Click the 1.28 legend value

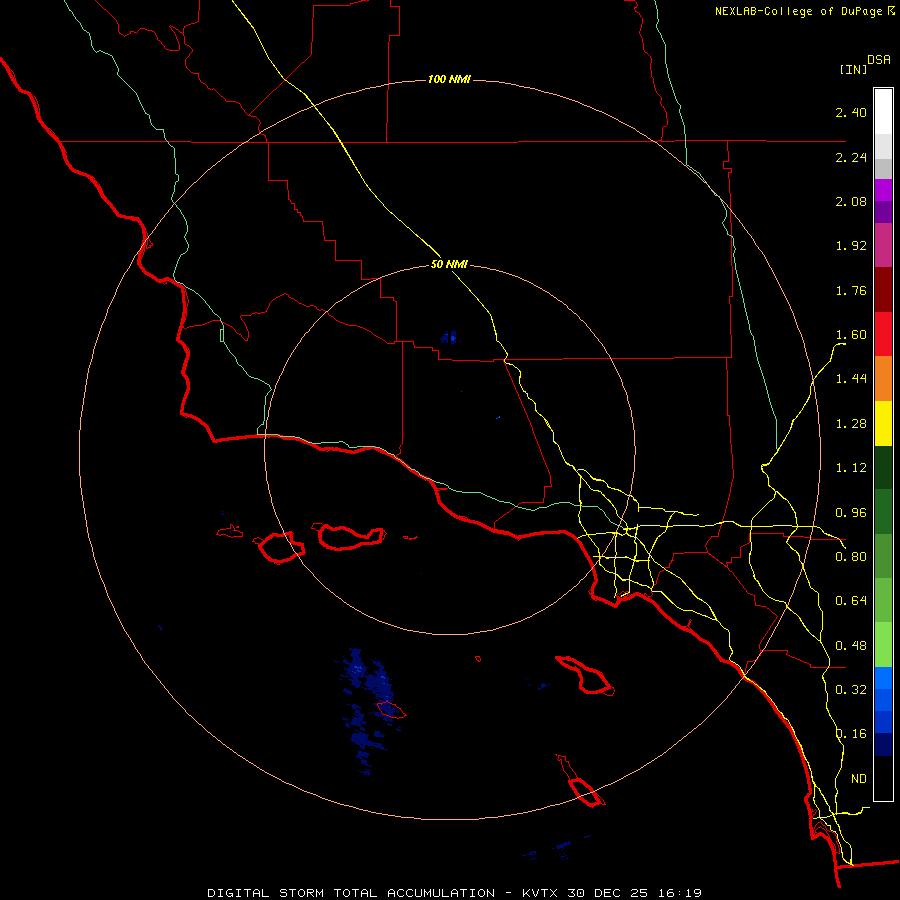[851, 424]
